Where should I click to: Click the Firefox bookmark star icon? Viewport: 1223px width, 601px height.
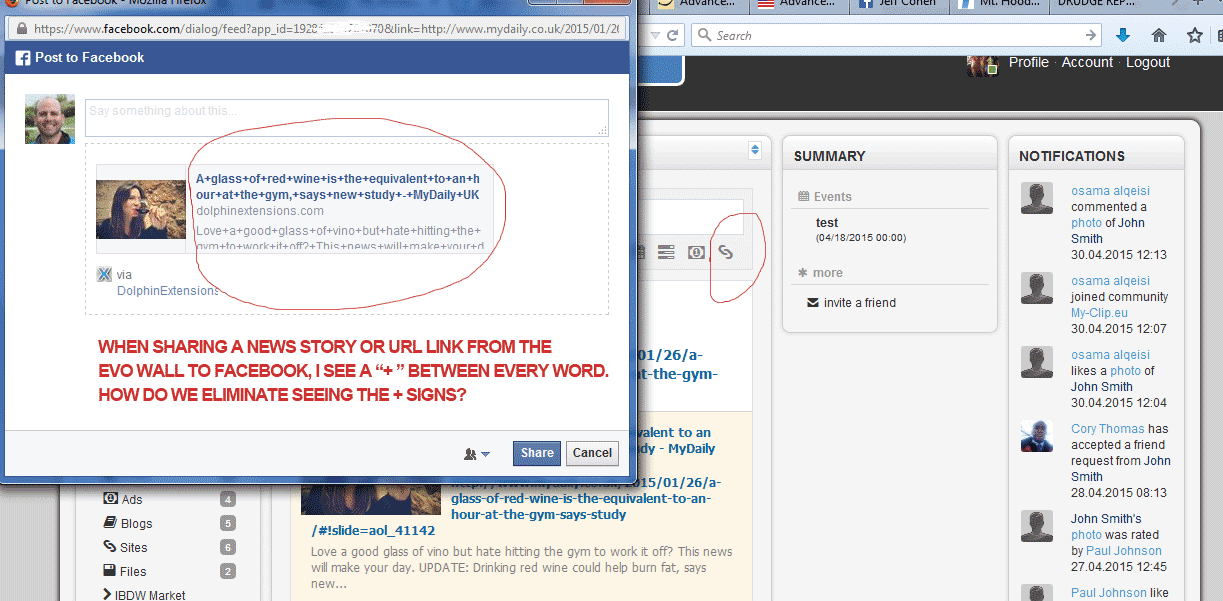click(x=1194, y=35)
